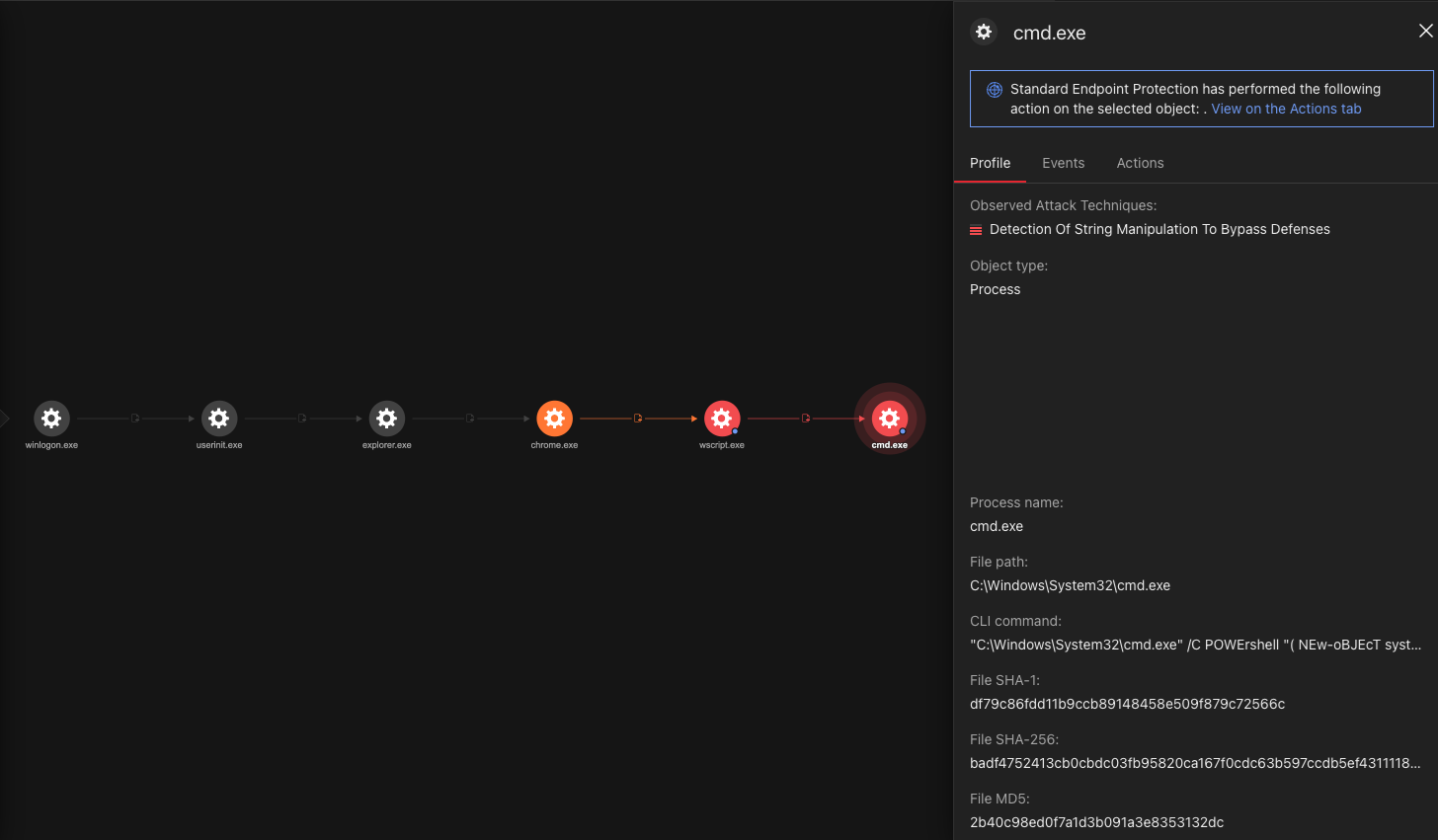Image resolution: width=1438 pixels, height=840 pixels.
Task: Click the 'File SHA-1:' label
Action: click(1004, 680)
